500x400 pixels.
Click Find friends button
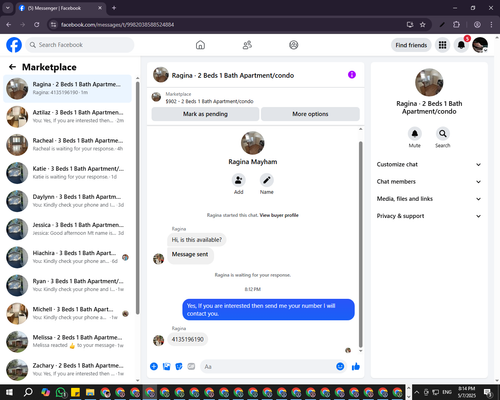[x=411, y=45]
